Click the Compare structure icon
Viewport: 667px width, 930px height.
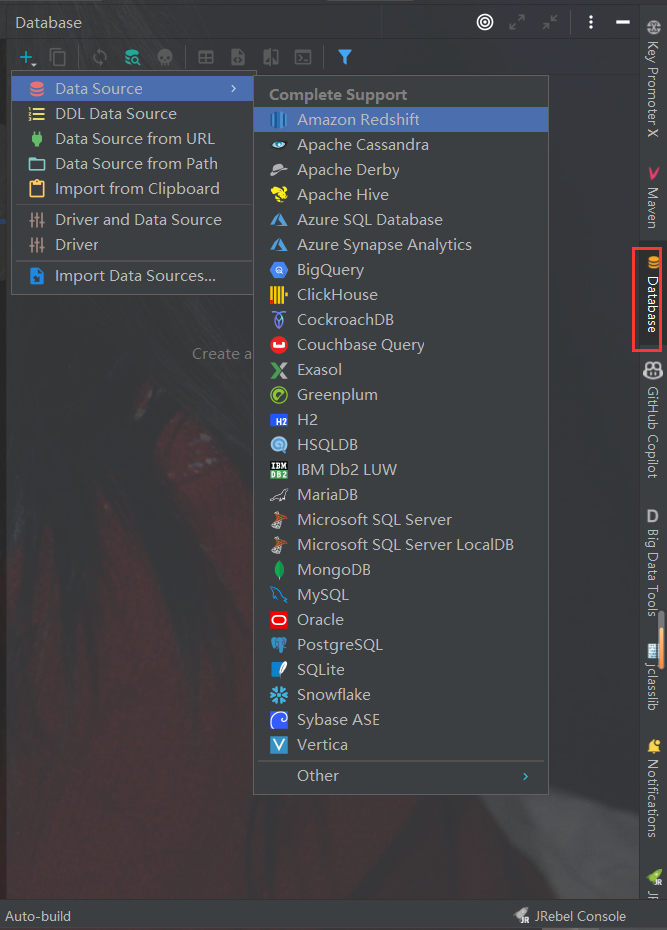(x=271, y=58)
